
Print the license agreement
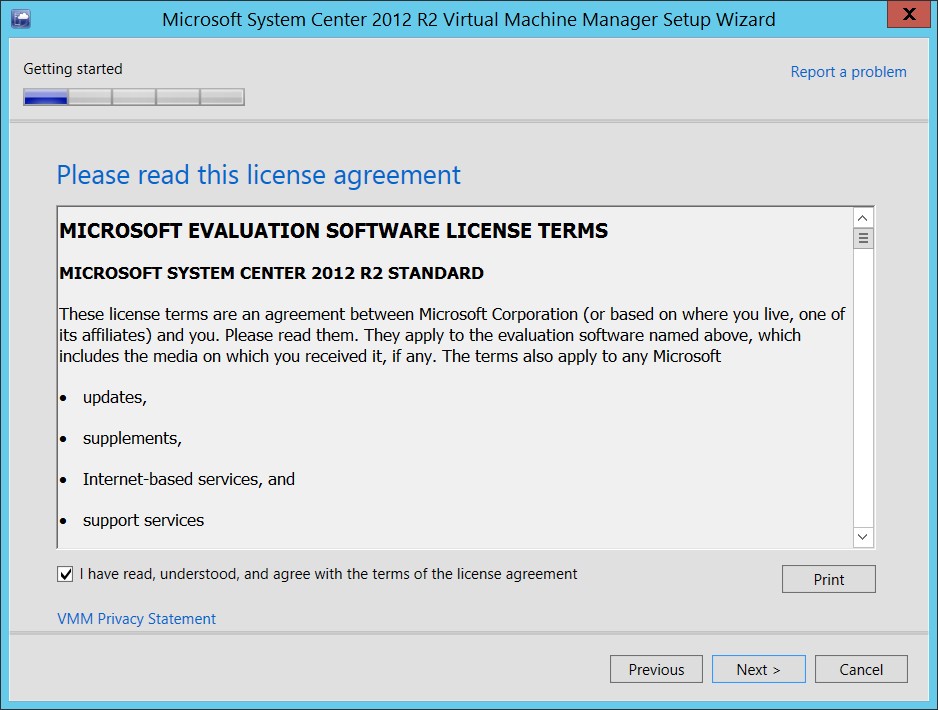point(829,579)
